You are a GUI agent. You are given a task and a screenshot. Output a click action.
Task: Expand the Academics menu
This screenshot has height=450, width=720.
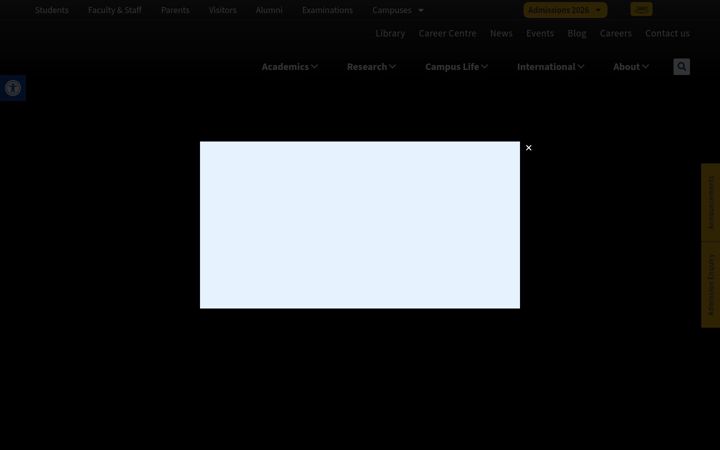tap(290, 67)
